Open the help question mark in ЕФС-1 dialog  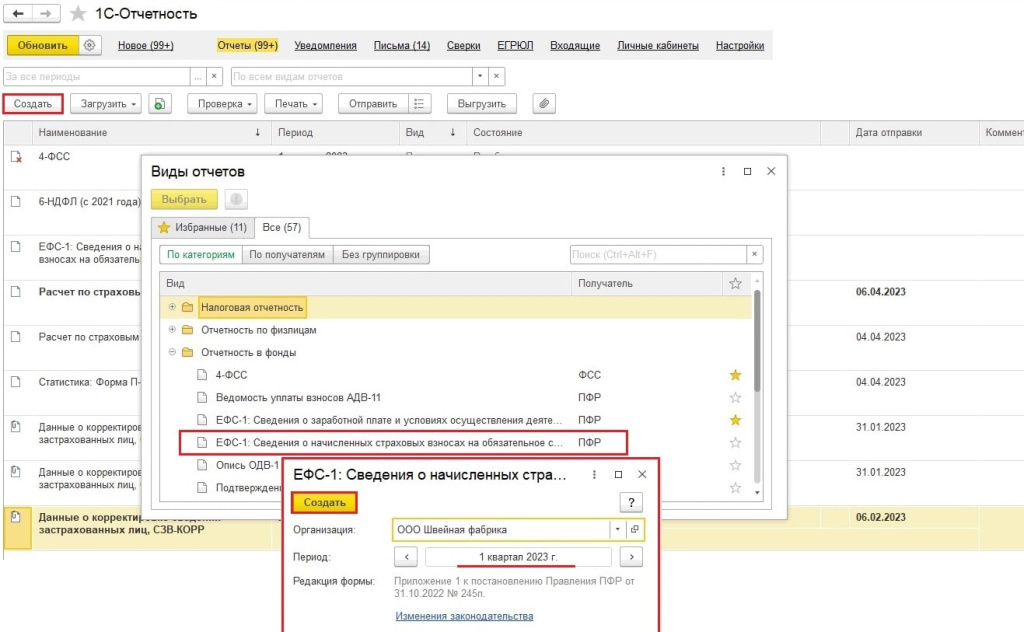pos(630,502)
